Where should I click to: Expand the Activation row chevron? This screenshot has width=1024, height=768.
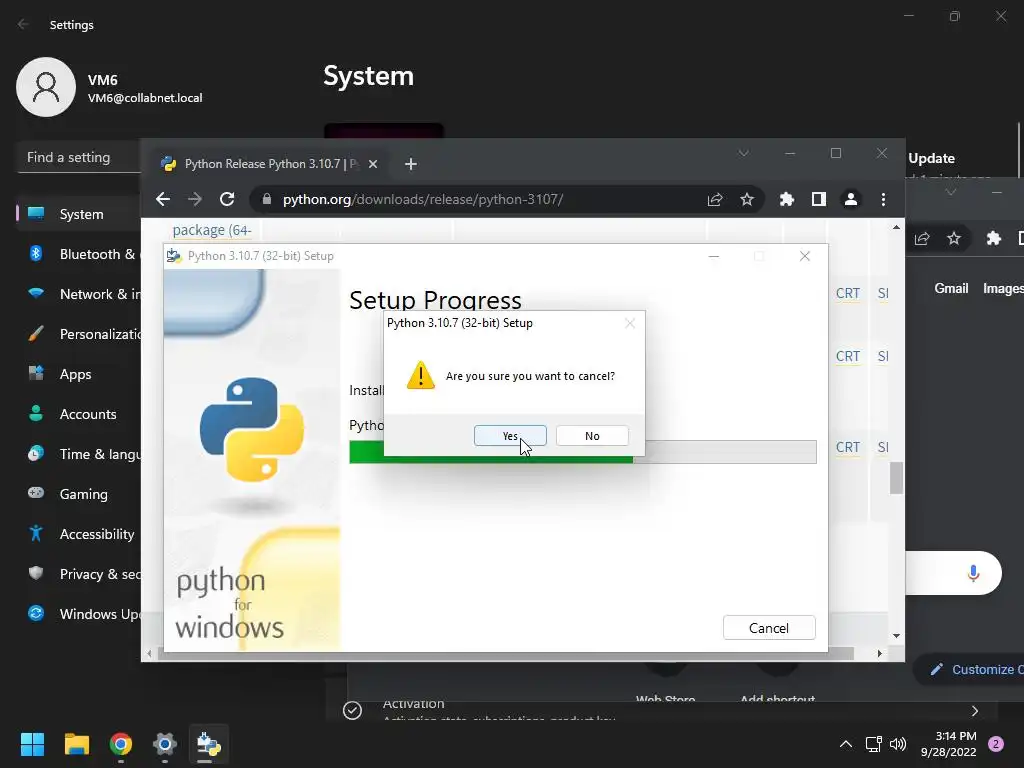click(x=974, y=711)
